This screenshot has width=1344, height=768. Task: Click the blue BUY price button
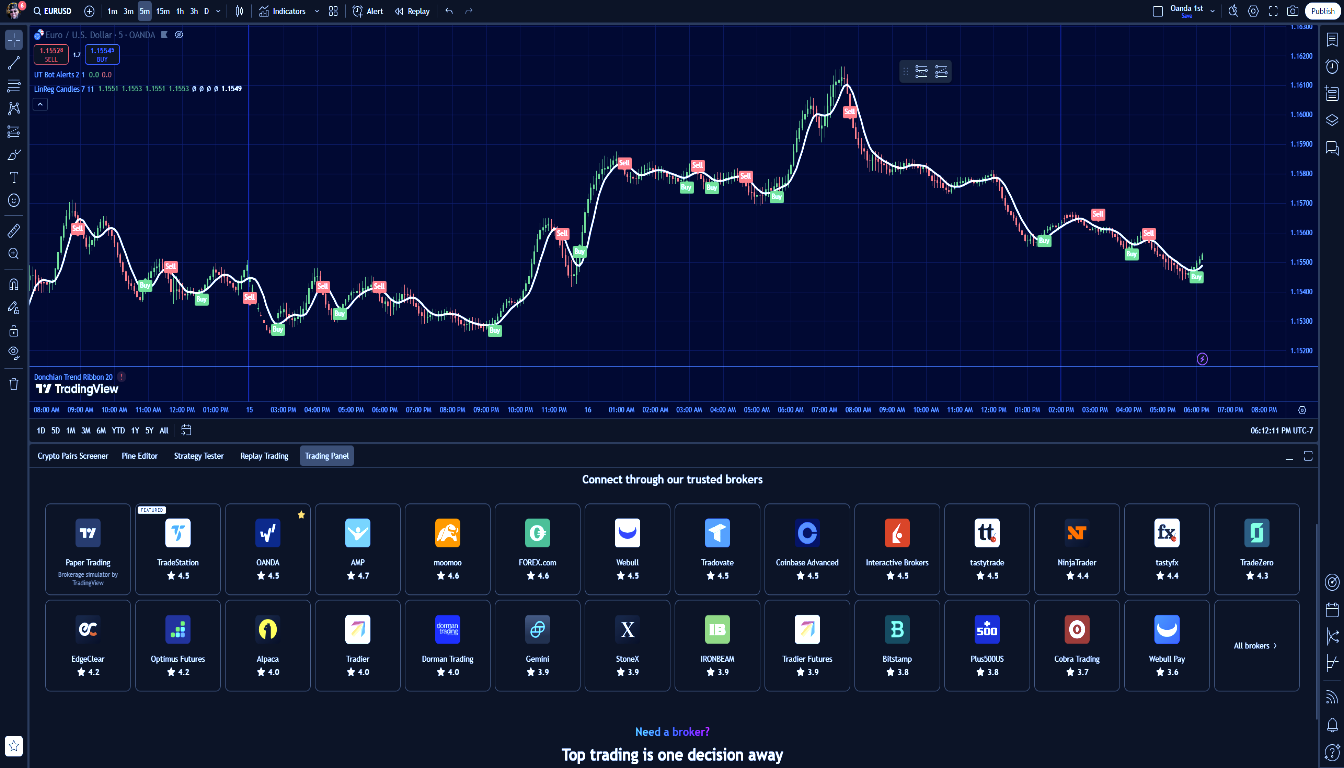point(102,54)
